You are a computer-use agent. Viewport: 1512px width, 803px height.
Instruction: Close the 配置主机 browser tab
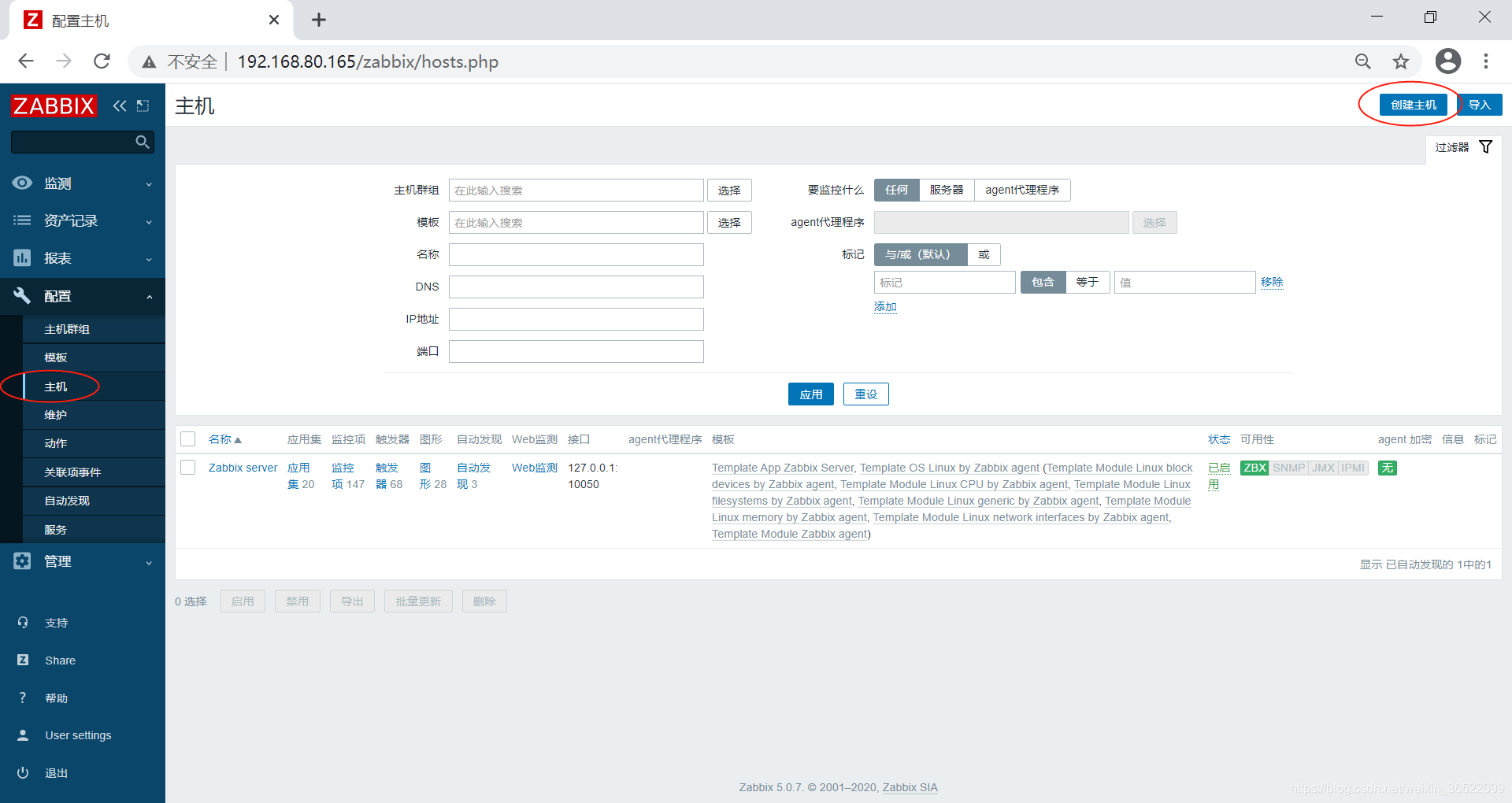pyautogui.click(x=274, y=20)
